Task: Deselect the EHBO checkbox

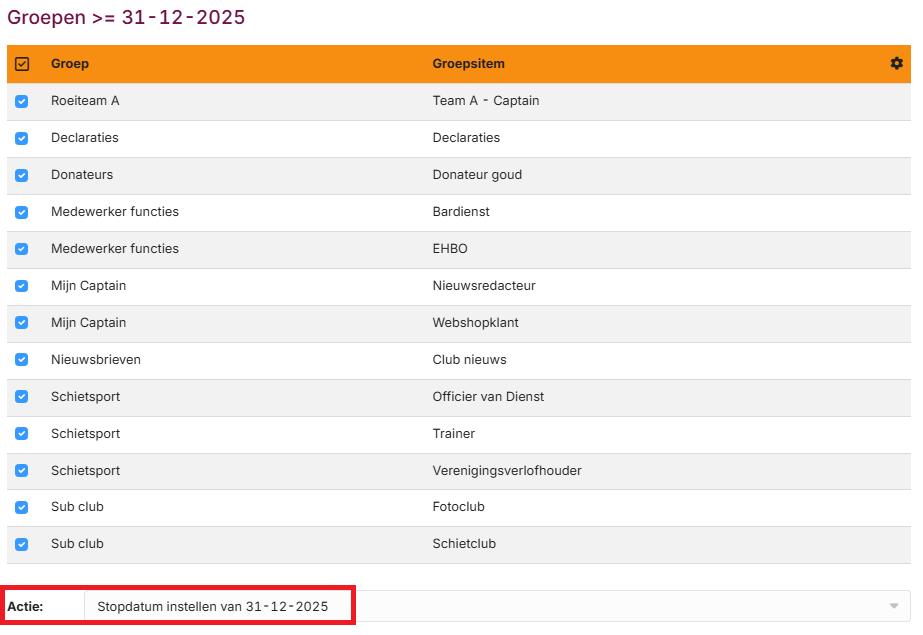Action: pyautogui.click(x=21, y=249)
